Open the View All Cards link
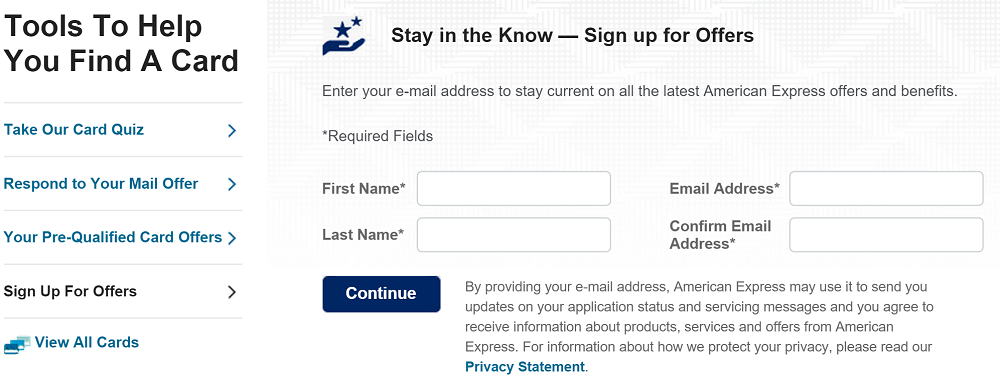 [87, 342]
